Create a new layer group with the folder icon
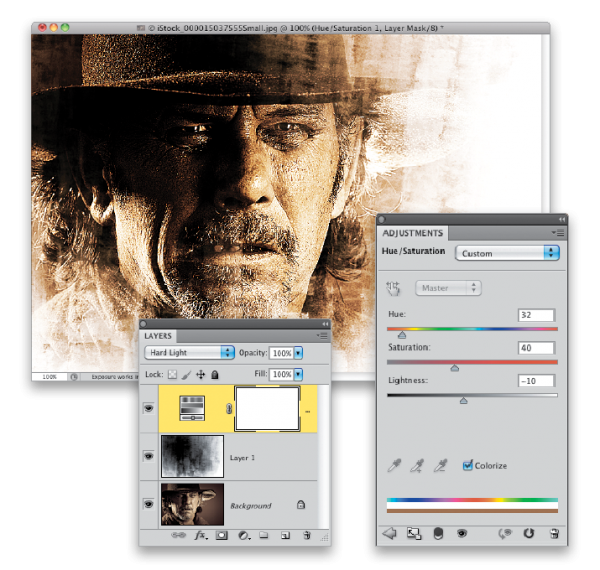600x570 pixels. [x=263, y=536]
